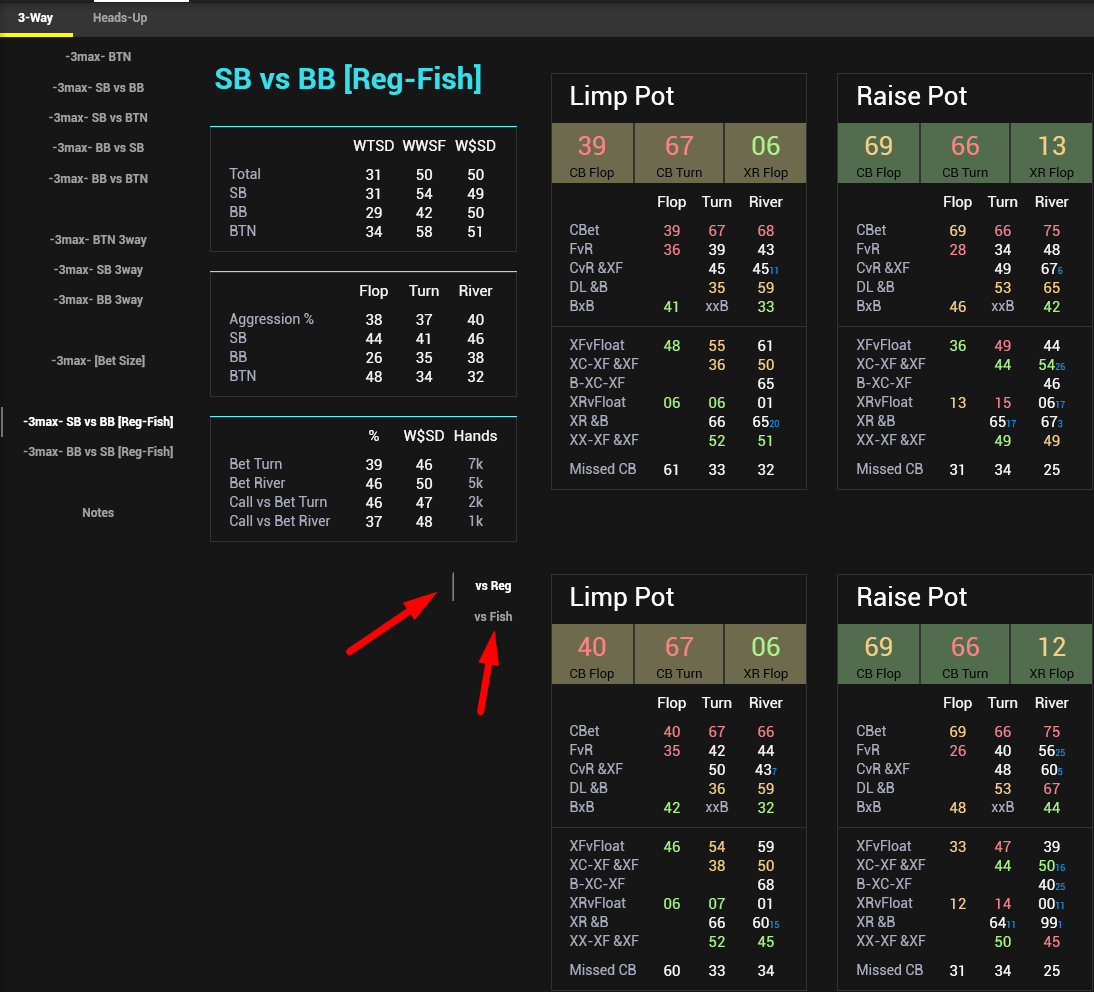
Task: Select the -3max- BTN sidebar entry
Action: coord(98,57)
